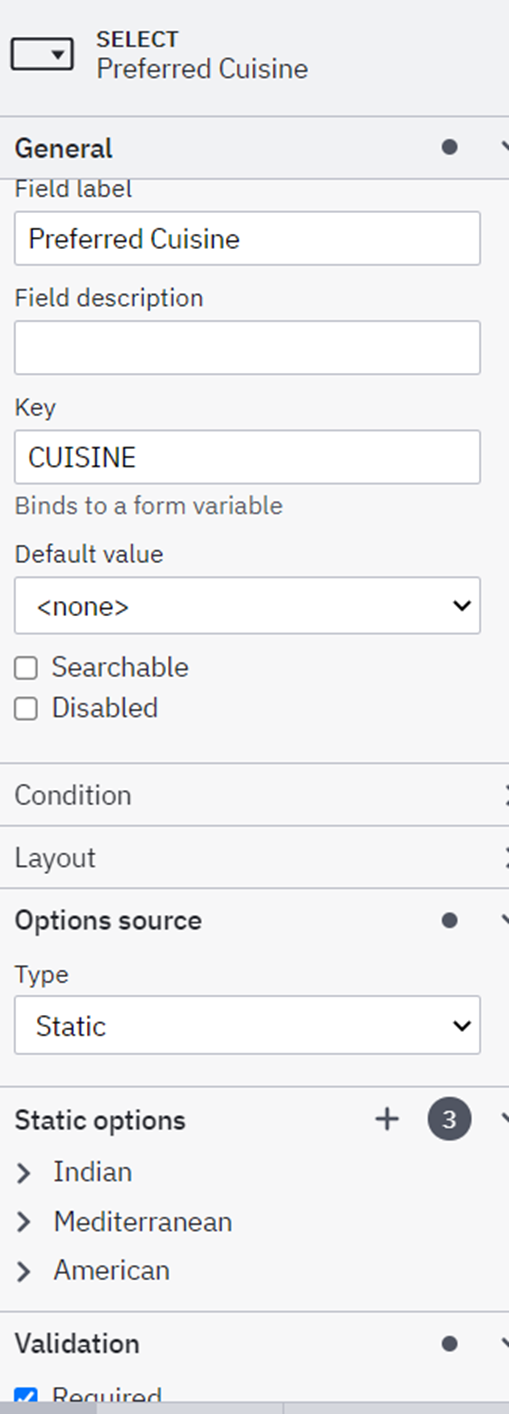Click the General section edited dot indicator

(x=449, y=148)
